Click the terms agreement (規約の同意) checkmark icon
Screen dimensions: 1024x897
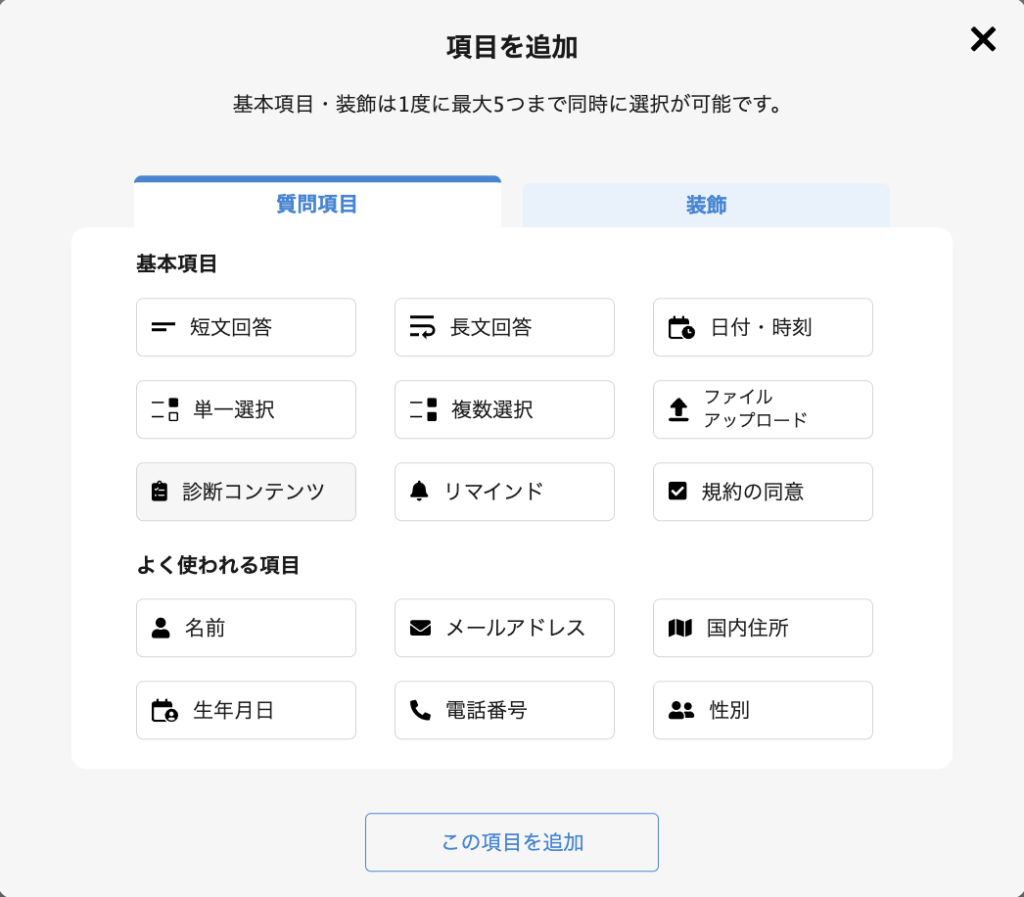pyautogui.click(x=678, y=491)
